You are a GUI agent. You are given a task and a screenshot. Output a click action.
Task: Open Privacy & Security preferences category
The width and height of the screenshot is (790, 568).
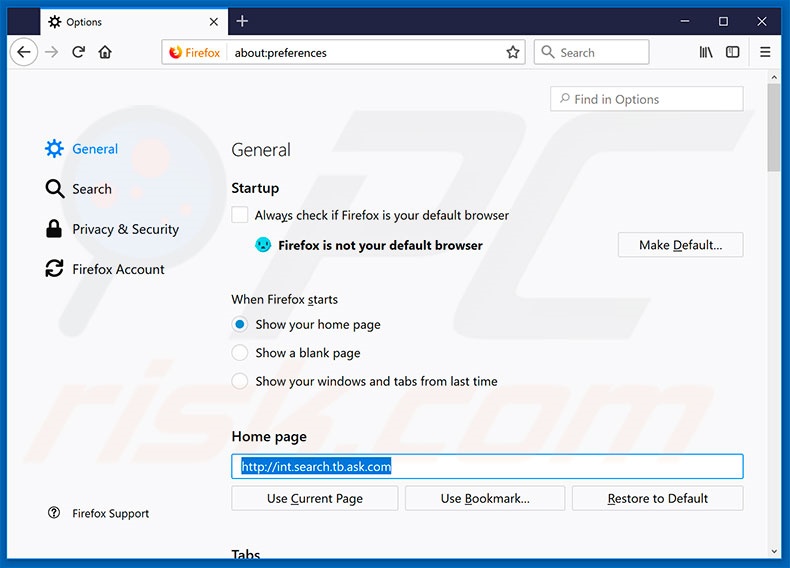click(112, 229)
